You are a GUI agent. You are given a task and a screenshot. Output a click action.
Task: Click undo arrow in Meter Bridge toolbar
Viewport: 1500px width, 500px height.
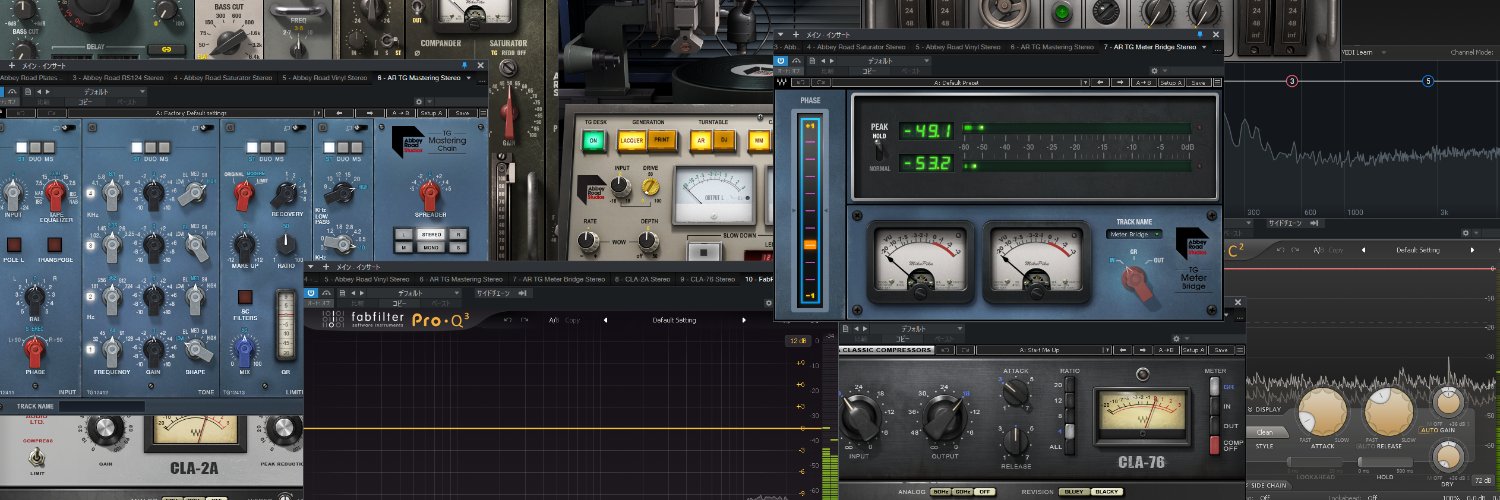point(801,83)
